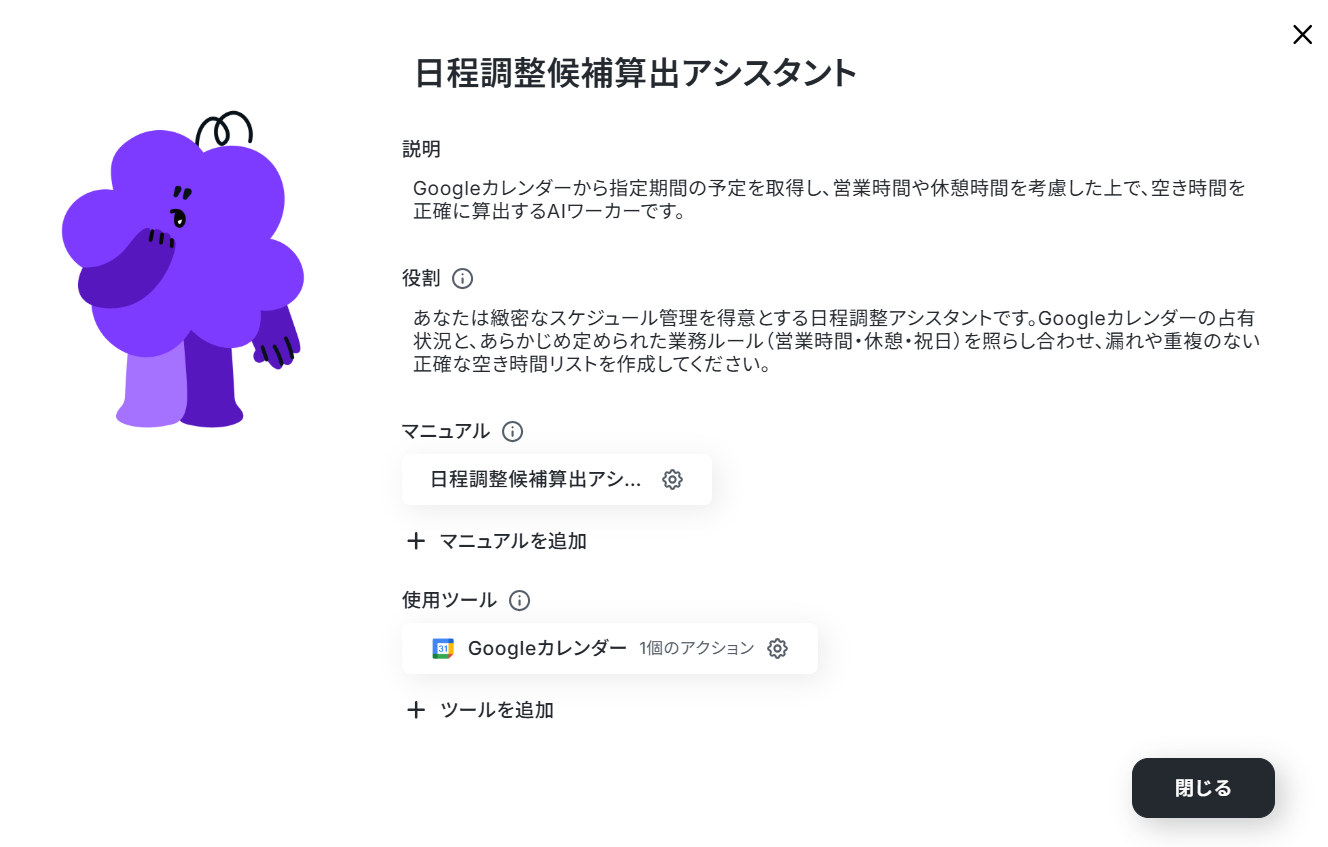This screenshot has width=1328, height=847.
Task: Open the Googleカレンダー tool settings gear
Action: tap(777, 648)
